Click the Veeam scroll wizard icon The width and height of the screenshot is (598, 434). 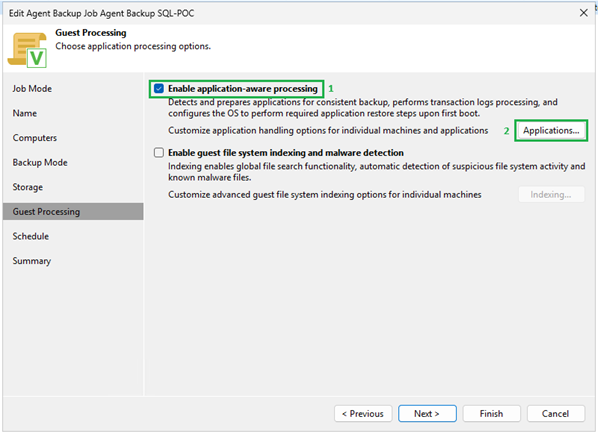(27, 50)
